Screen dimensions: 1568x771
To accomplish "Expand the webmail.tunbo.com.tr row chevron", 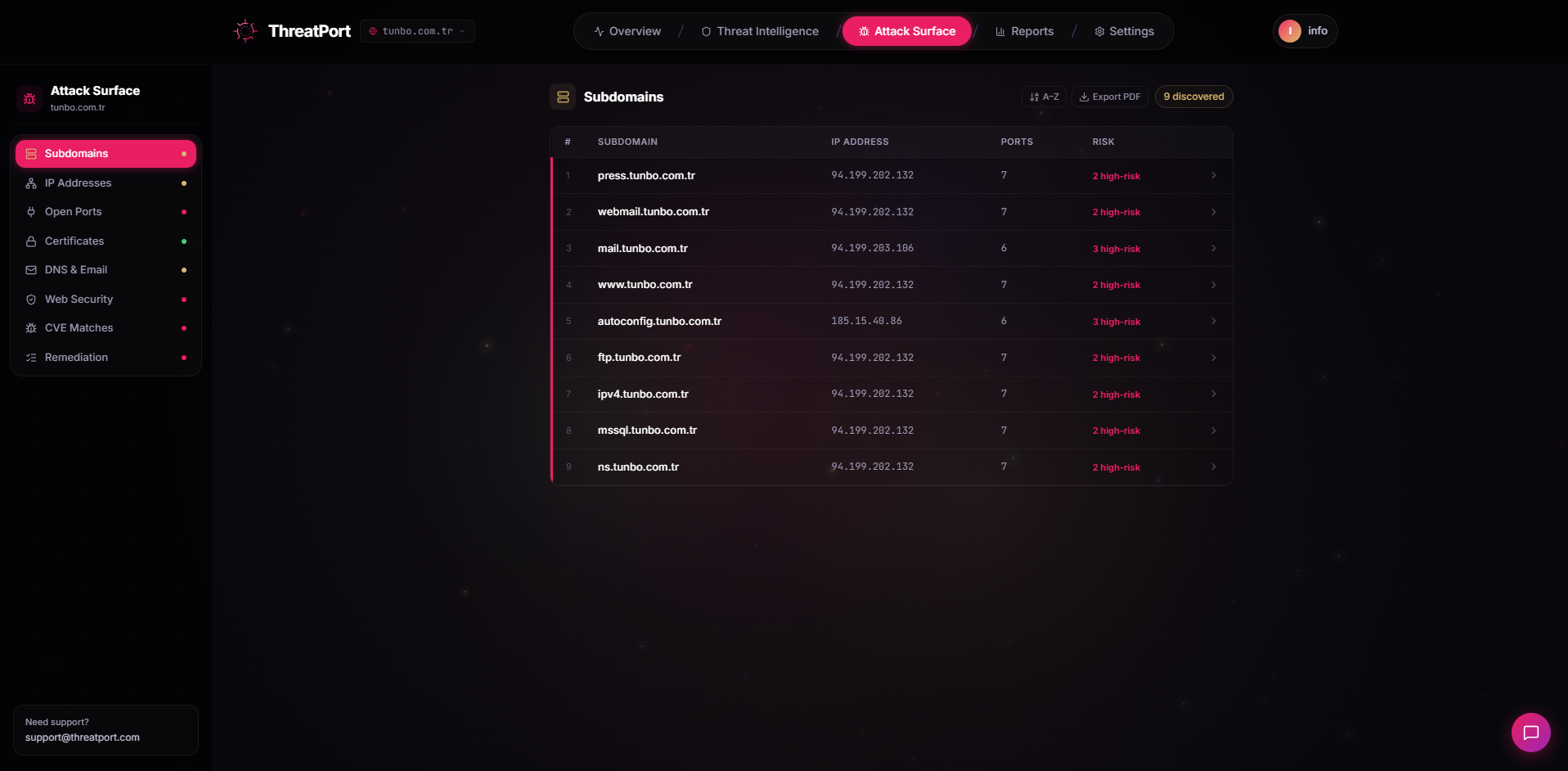I will click(1213, 212).
